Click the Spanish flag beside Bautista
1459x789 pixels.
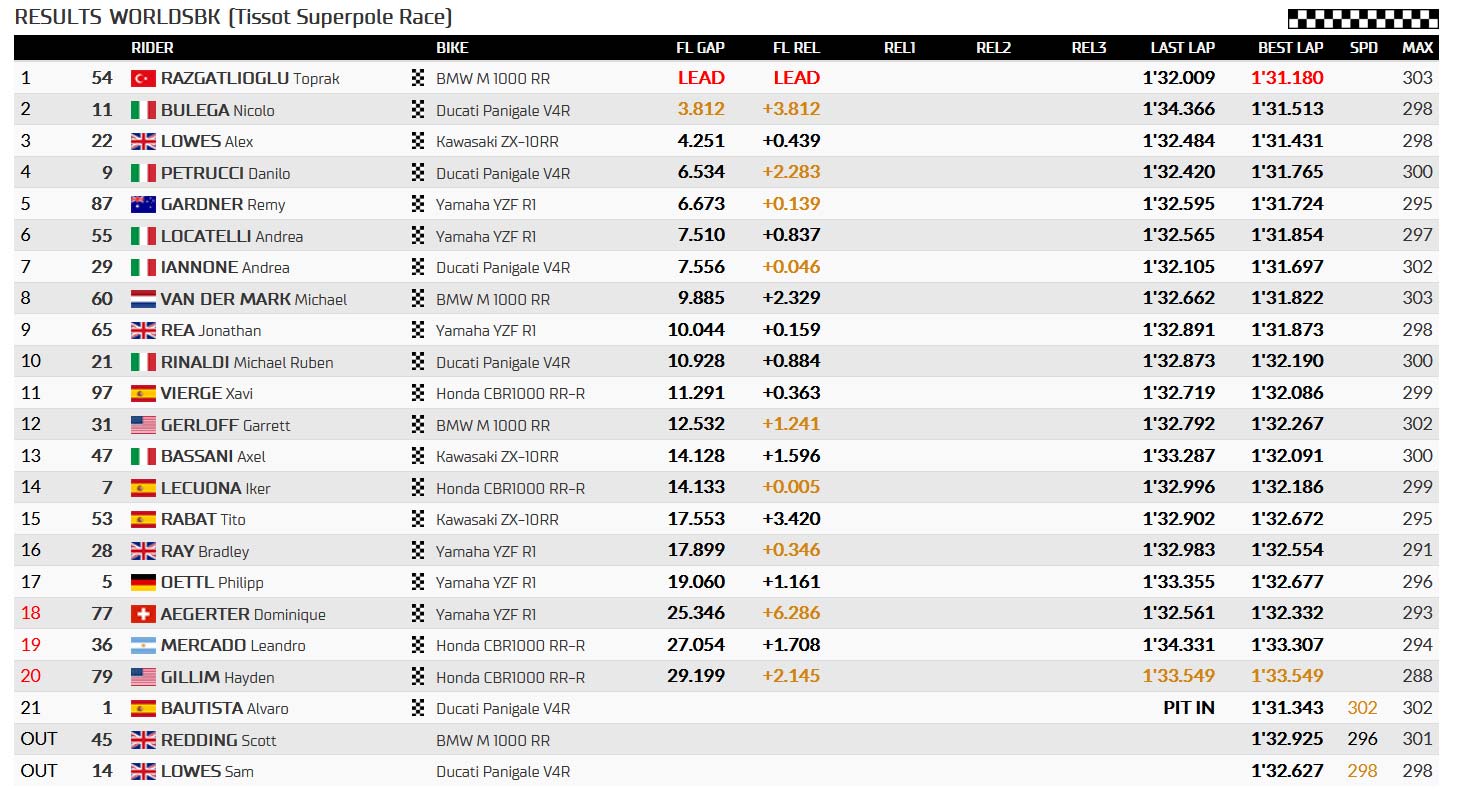(x=143, y=708)
